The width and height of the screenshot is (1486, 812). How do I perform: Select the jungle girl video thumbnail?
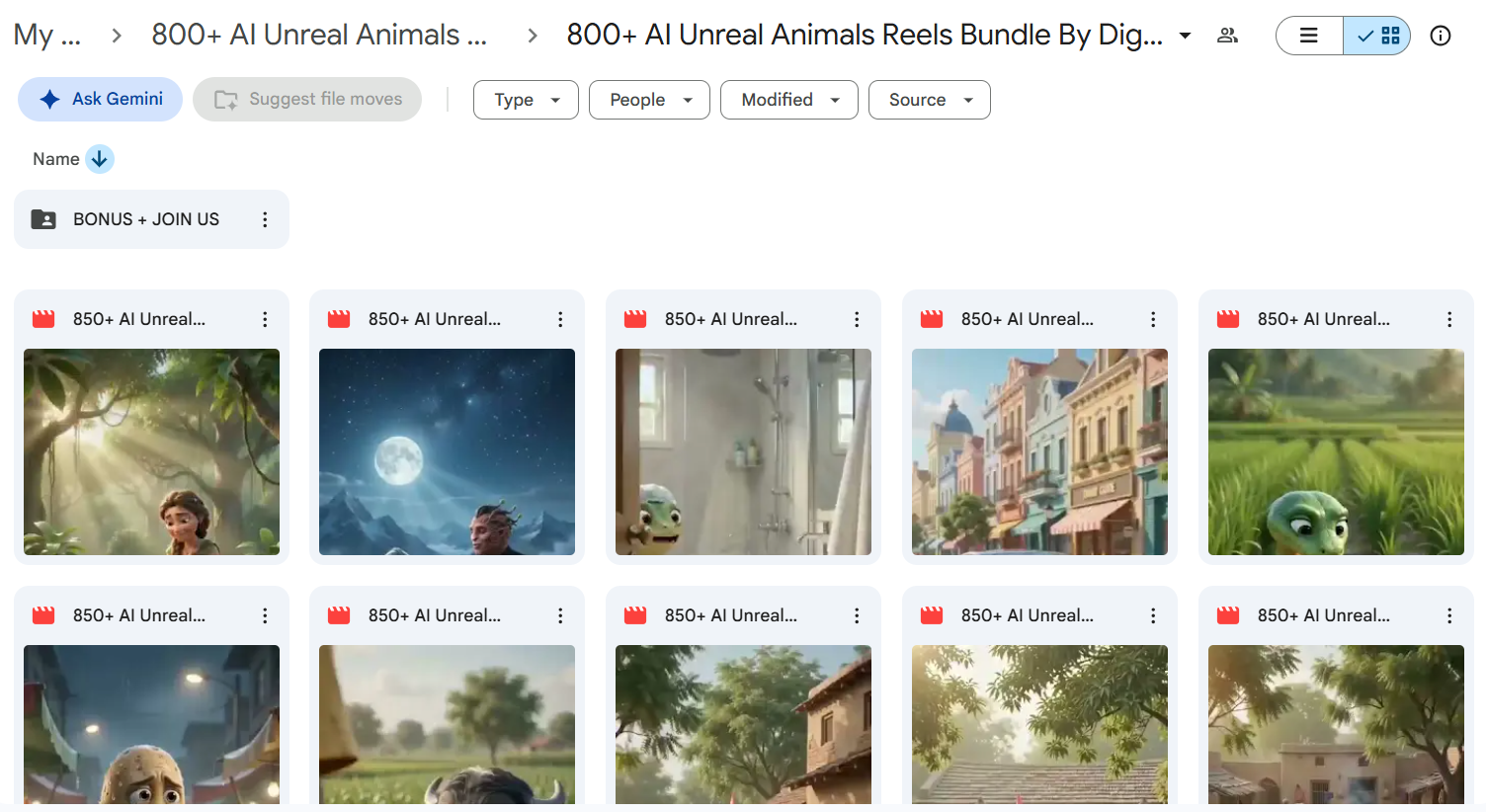pyautogui.click(x=151, y=451)
